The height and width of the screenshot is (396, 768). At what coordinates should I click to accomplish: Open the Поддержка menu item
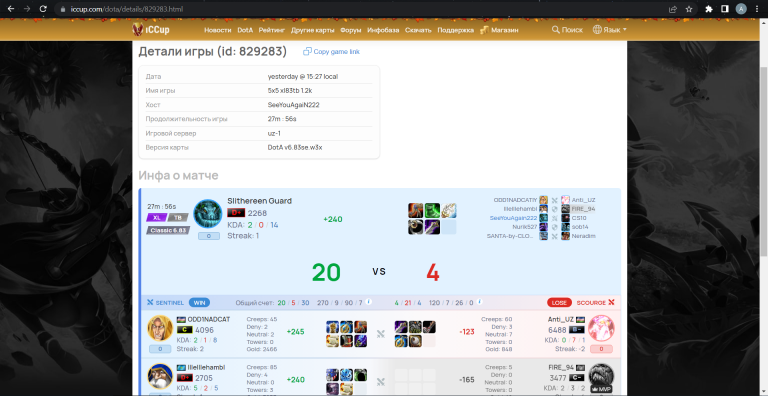coord(456,30)
